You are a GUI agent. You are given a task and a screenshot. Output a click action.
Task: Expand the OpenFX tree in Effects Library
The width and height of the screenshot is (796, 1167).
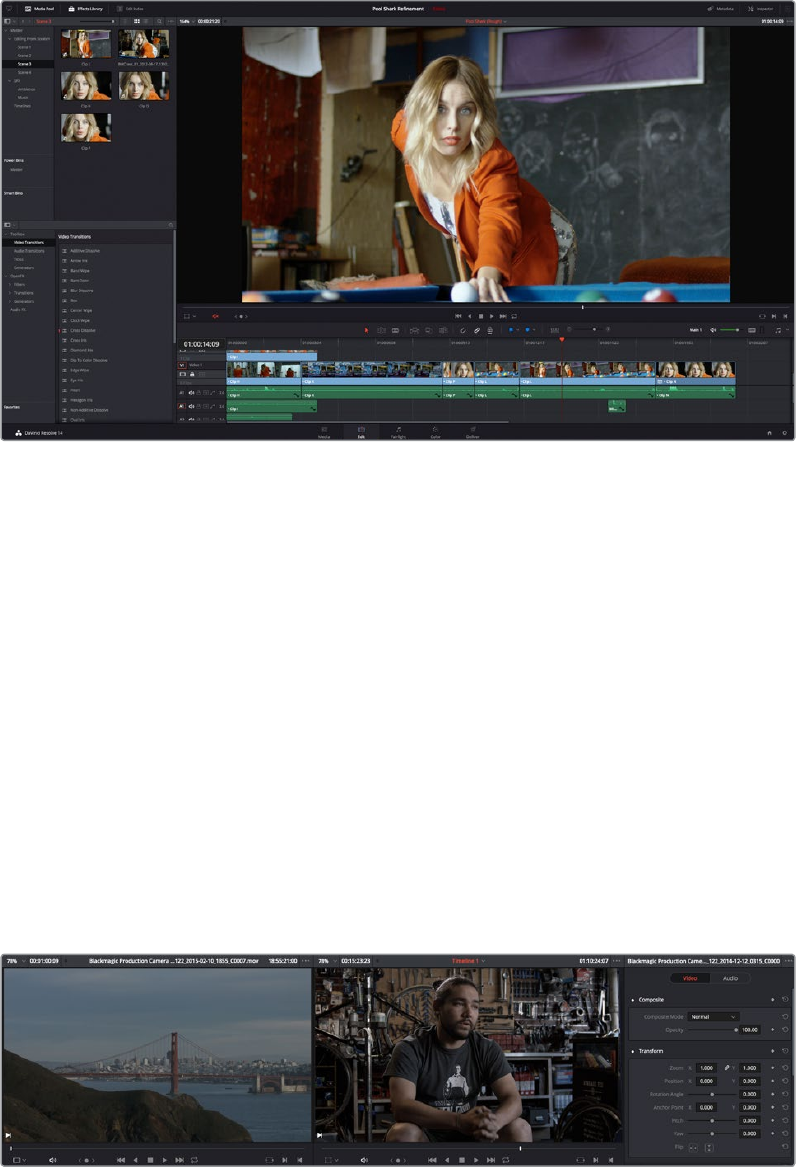6,276
